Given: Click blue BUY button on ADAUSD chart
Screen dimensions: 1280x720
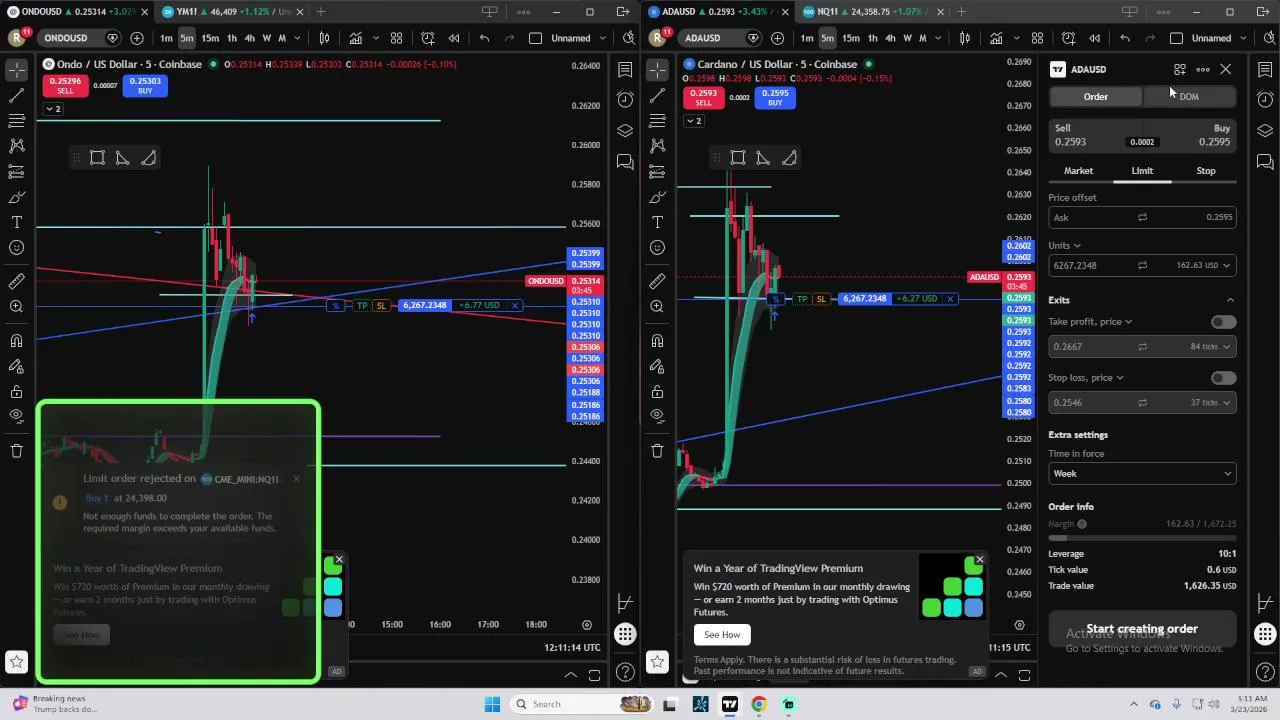Looking at the screenshot, I should (x=775, y=98).
